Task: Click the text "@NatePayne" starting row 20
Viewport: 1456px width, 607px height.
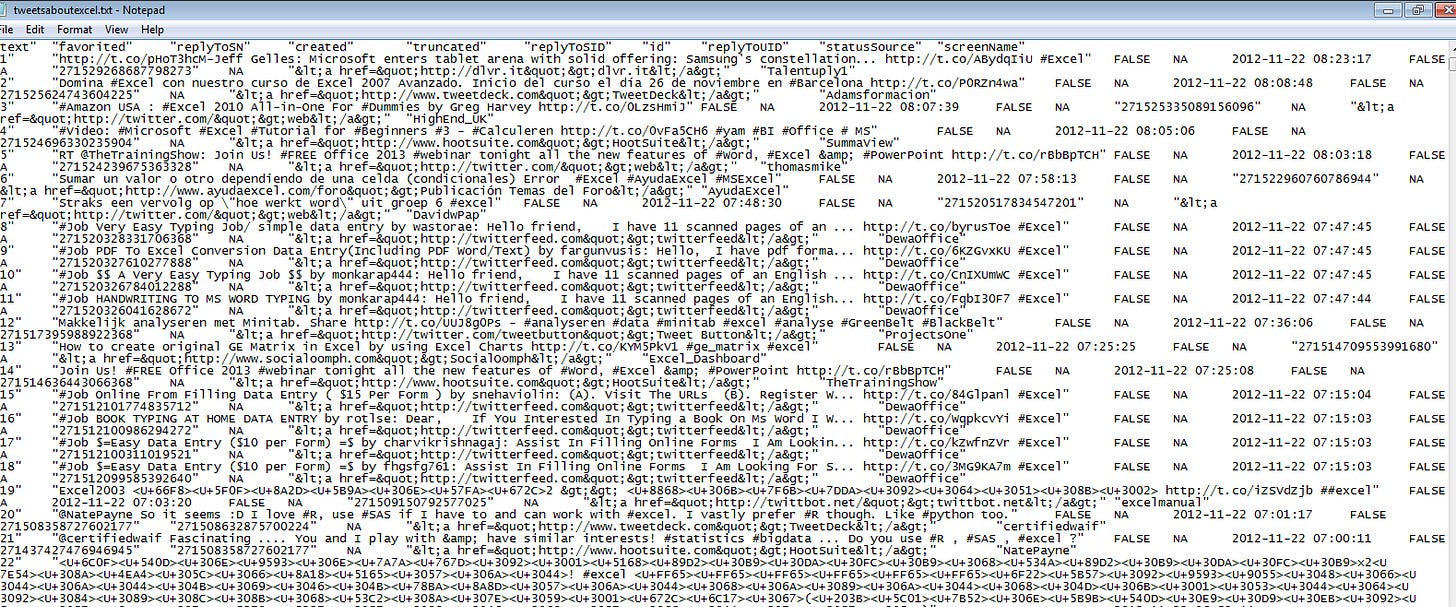Action: click(x=97, y=516)
